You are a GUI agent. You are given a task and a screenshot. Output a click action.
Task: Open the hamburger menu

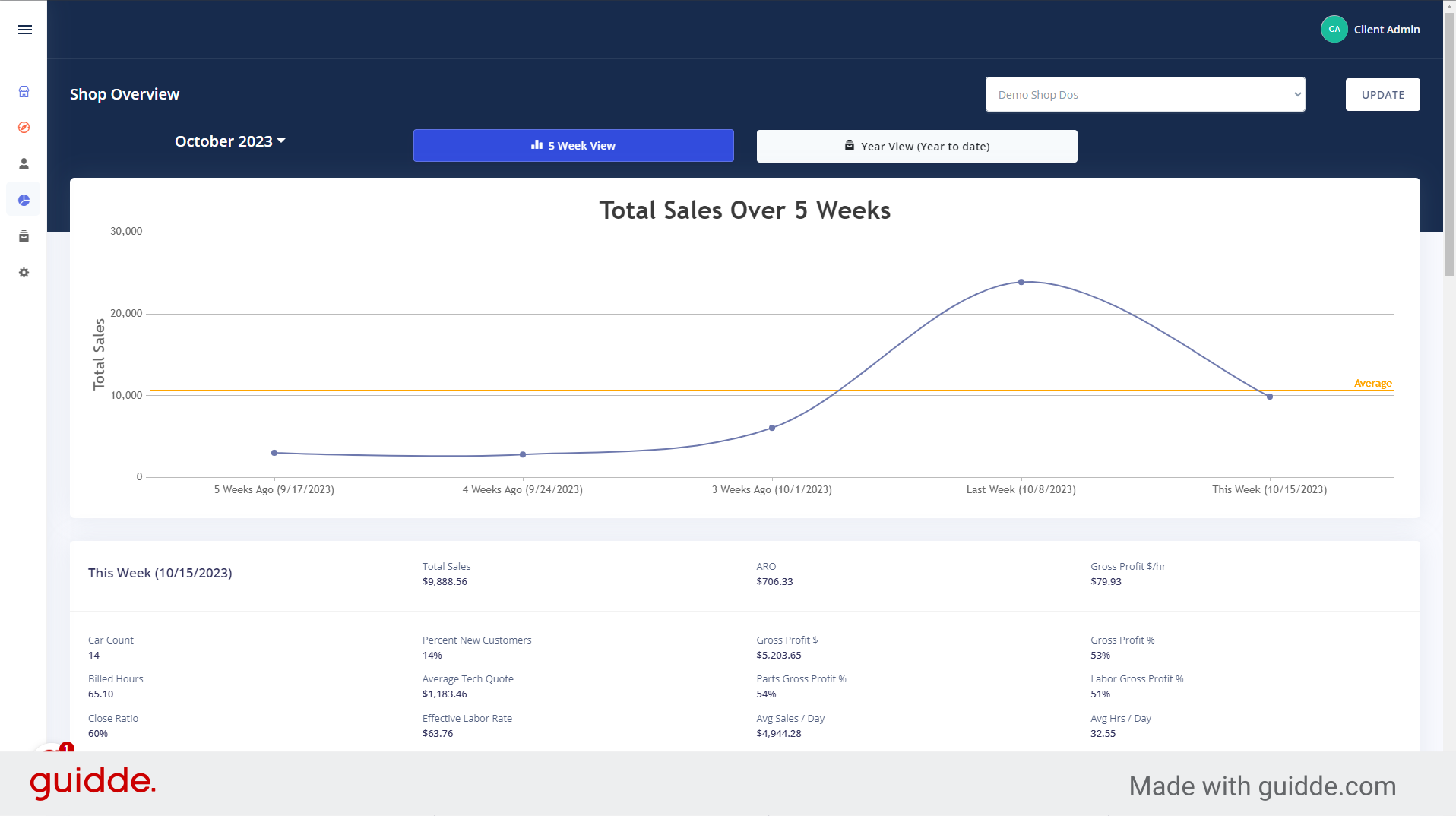pyautogui.click(x=25, y=30)
